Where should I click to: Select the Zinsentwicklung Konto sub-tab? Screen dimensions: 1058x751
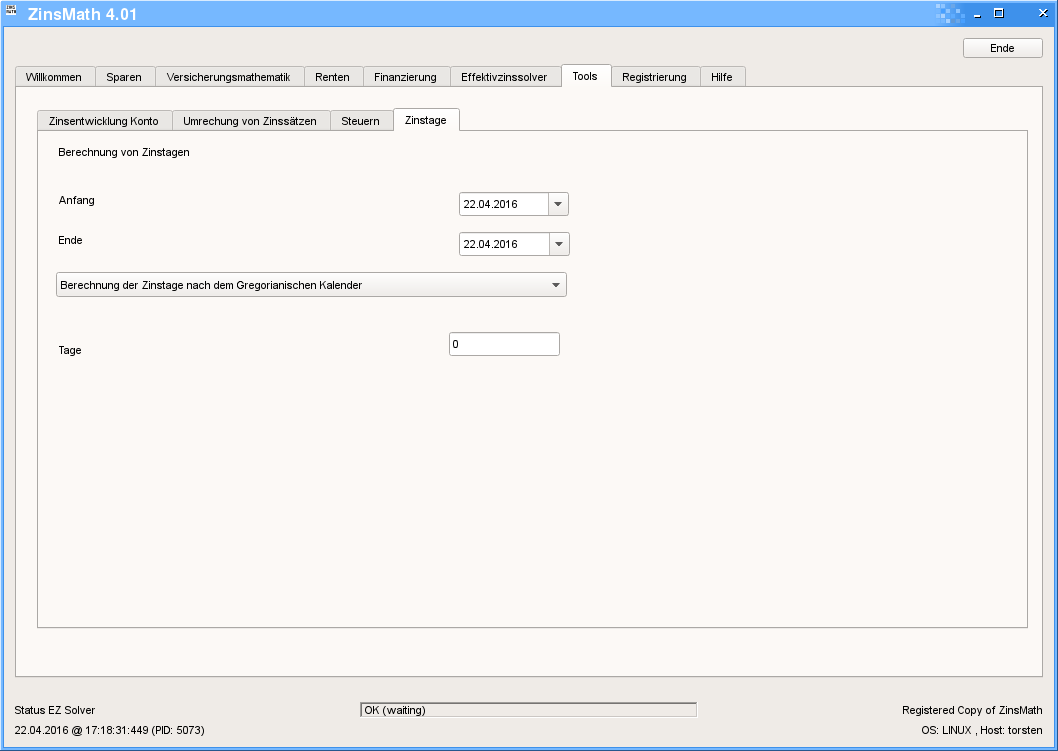[x=104, y=121]
